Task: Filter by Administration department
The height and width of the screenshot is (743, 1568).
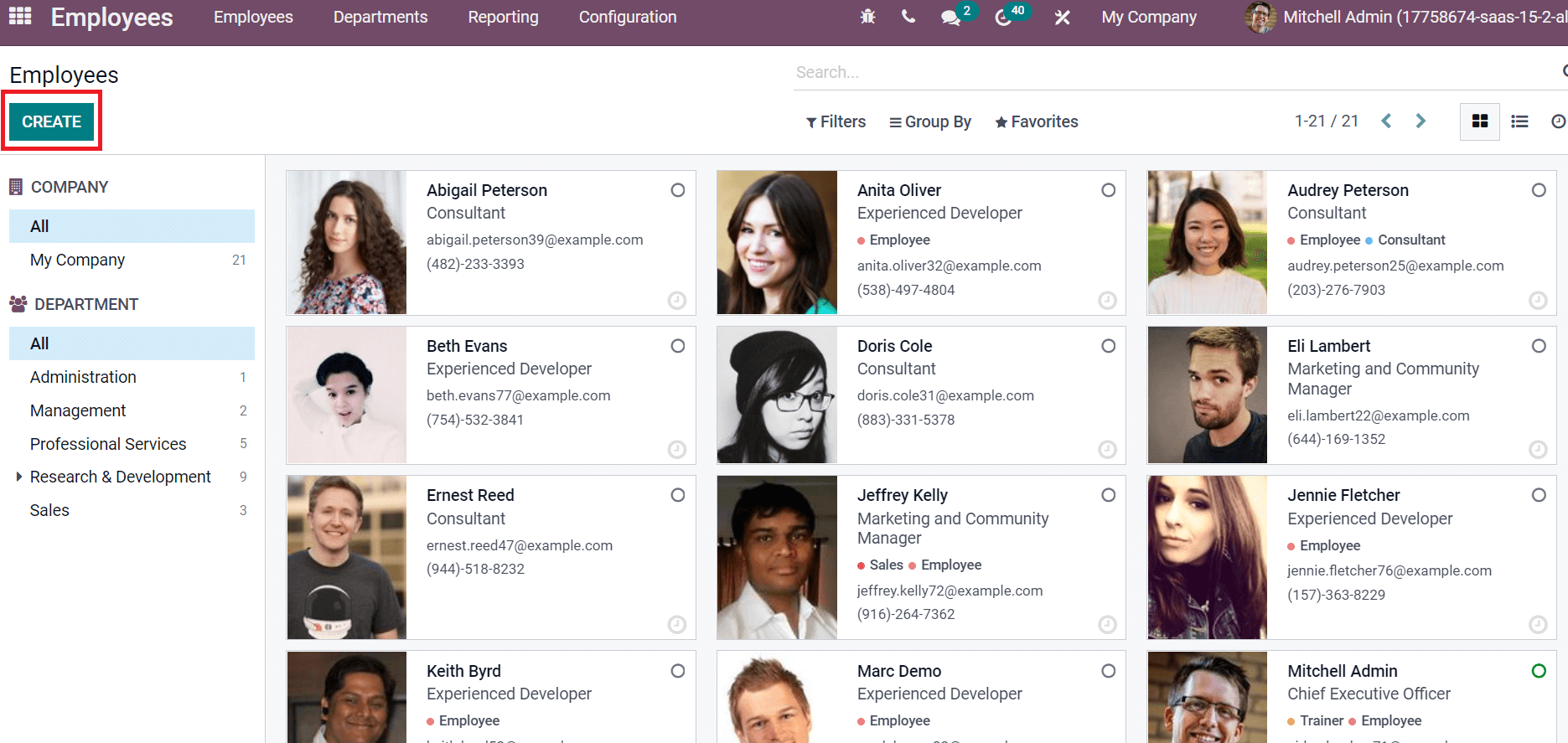Action: click(132, 377)
